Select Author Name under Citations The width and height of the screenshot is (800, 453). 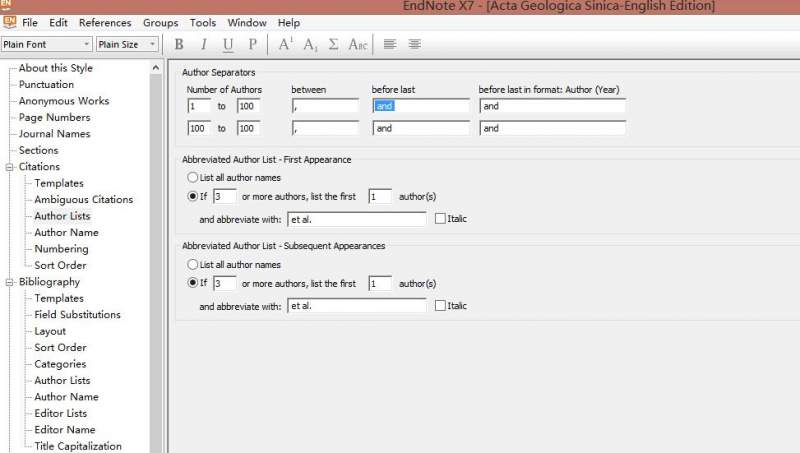[66, 233]
